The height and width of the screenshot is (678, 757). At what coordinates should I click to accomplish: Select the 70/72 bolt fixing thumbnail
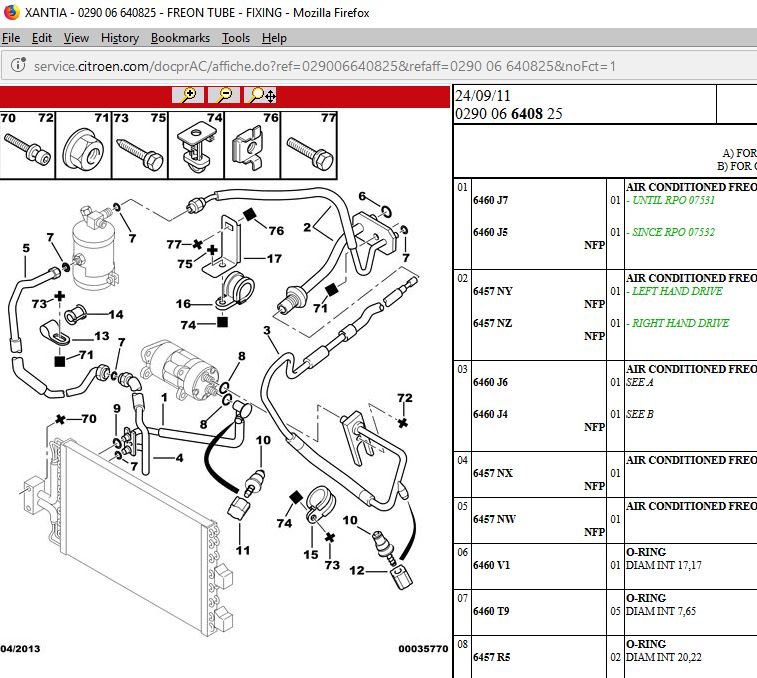coord(28,145)
